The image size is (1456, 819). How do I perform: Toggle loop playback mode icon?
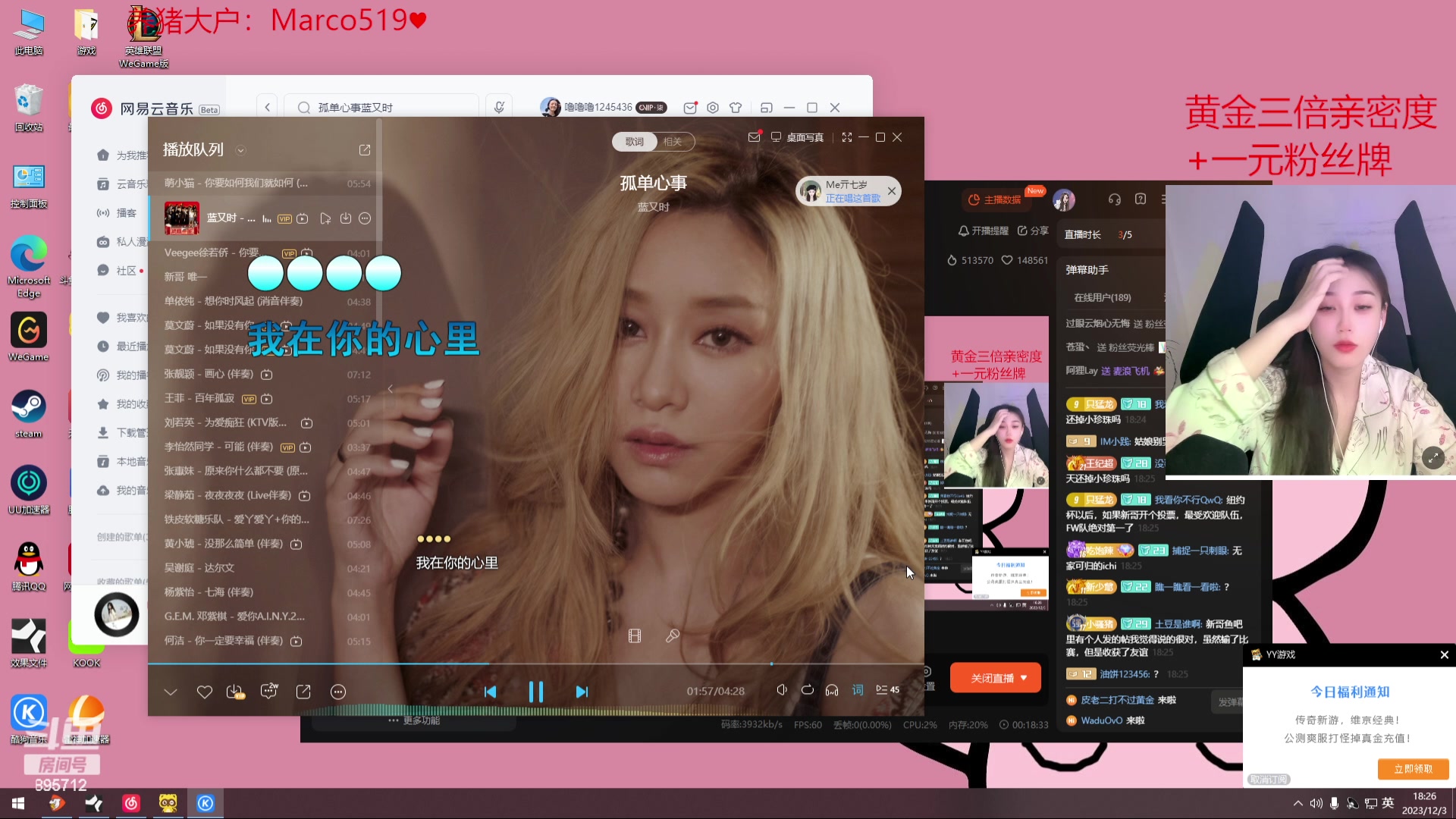click(807, 690)
